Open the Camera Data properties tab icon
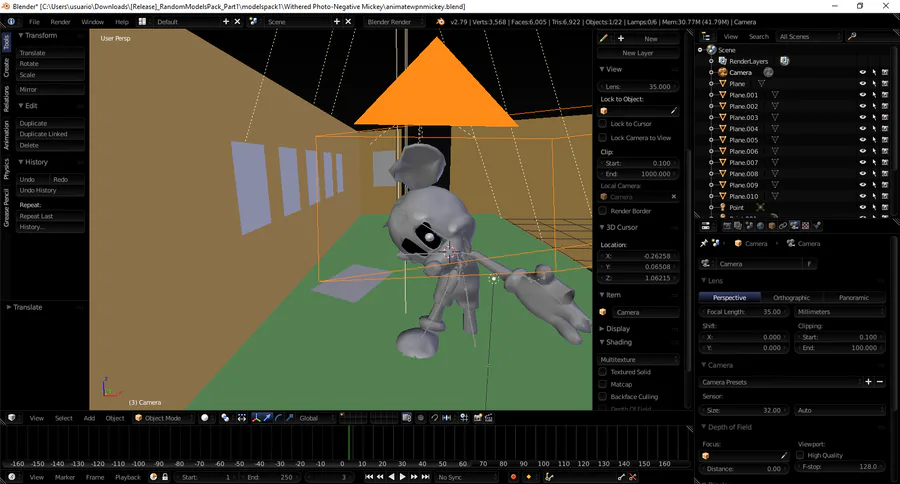Screen dimensions: 900x484 click(794, 226)
